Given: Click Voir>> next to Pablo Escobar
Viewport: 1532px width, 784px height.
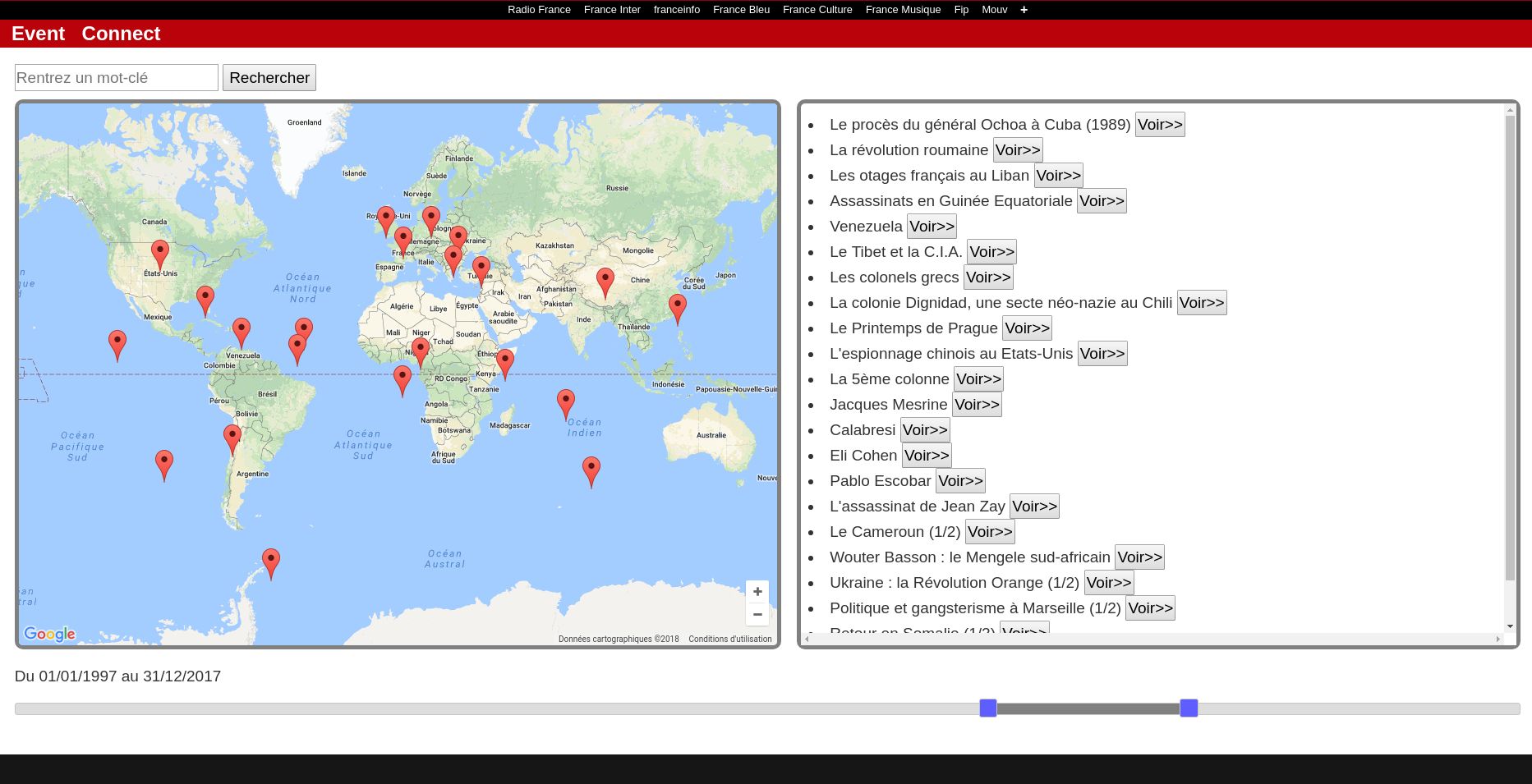Looking at the screenshot, I should (960, 481).
